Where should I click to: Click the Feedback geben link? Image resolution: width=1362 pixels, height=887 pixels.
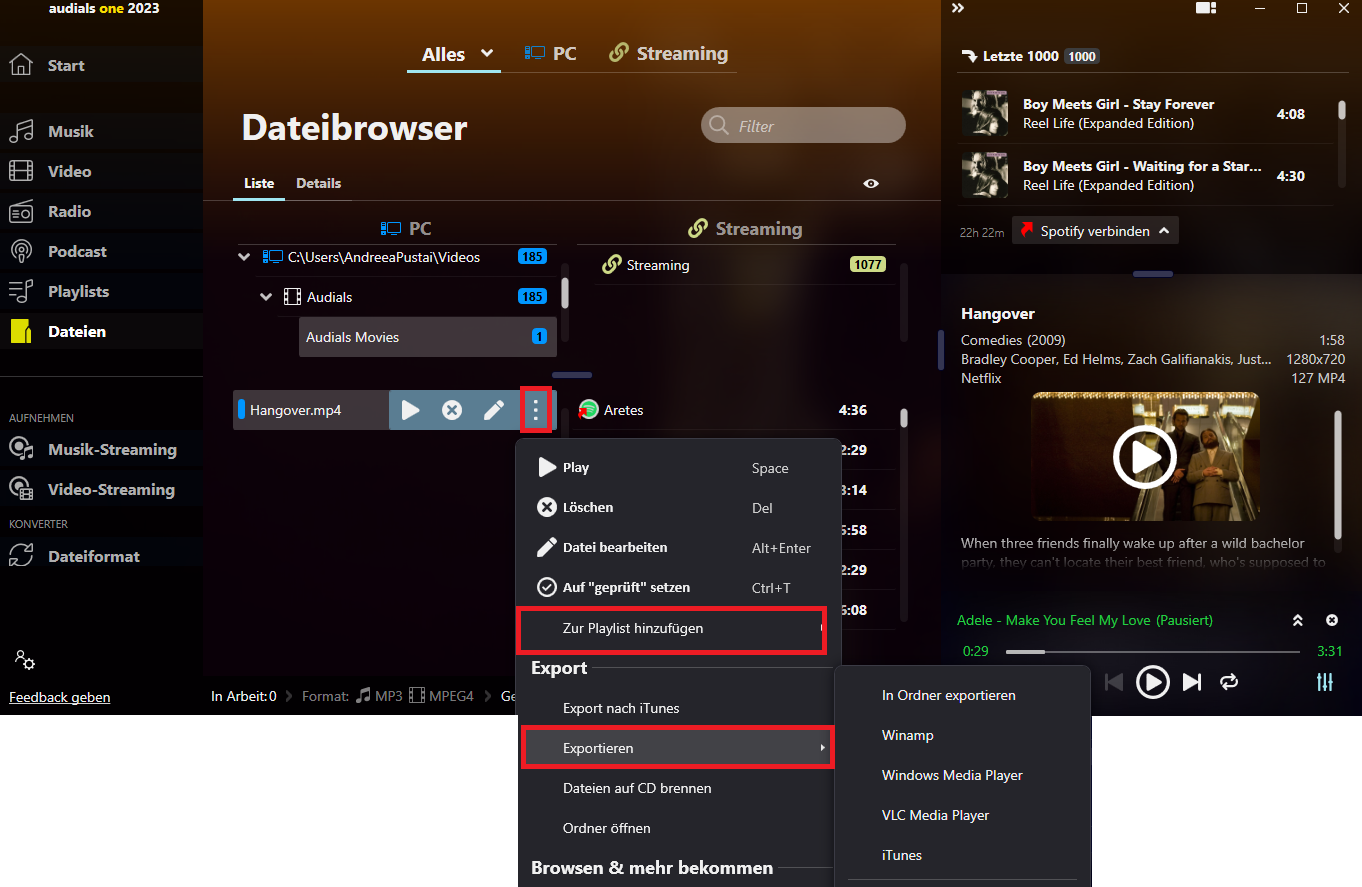(59, 698)
